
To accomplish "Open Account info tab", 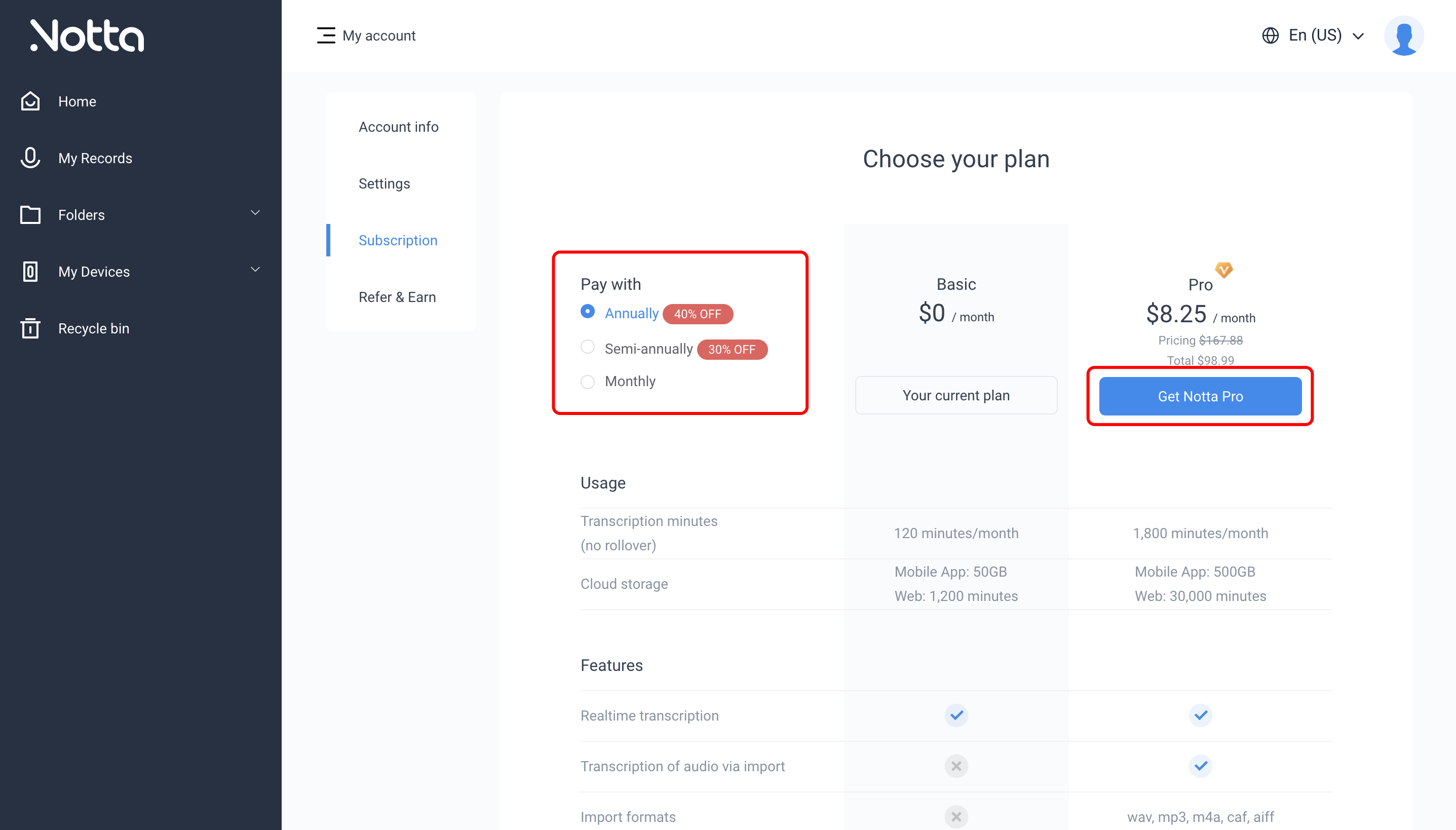I will (398, 127).
